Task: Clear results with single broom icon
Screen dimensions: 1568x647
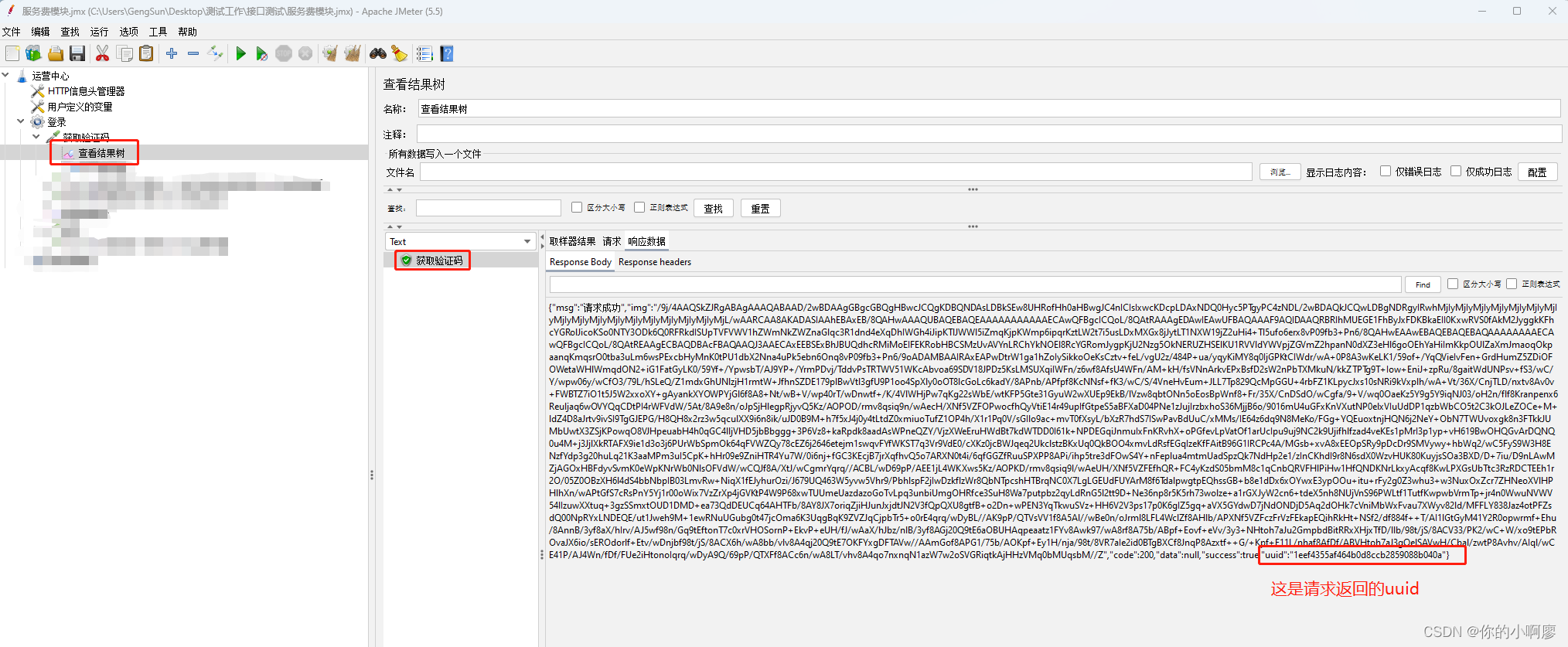Action: pyautogui.click(x=330, y=53)
